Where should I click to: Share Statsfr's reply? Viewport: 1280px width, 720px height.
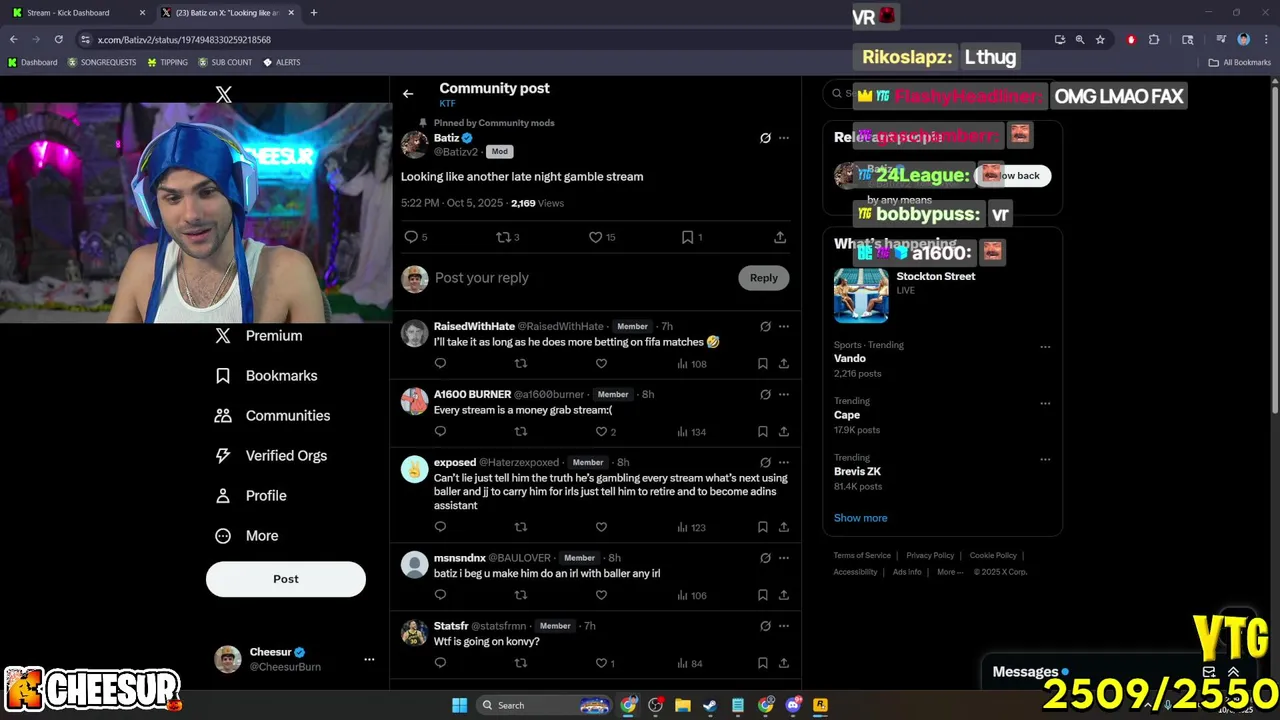click(x=784, y=663)
